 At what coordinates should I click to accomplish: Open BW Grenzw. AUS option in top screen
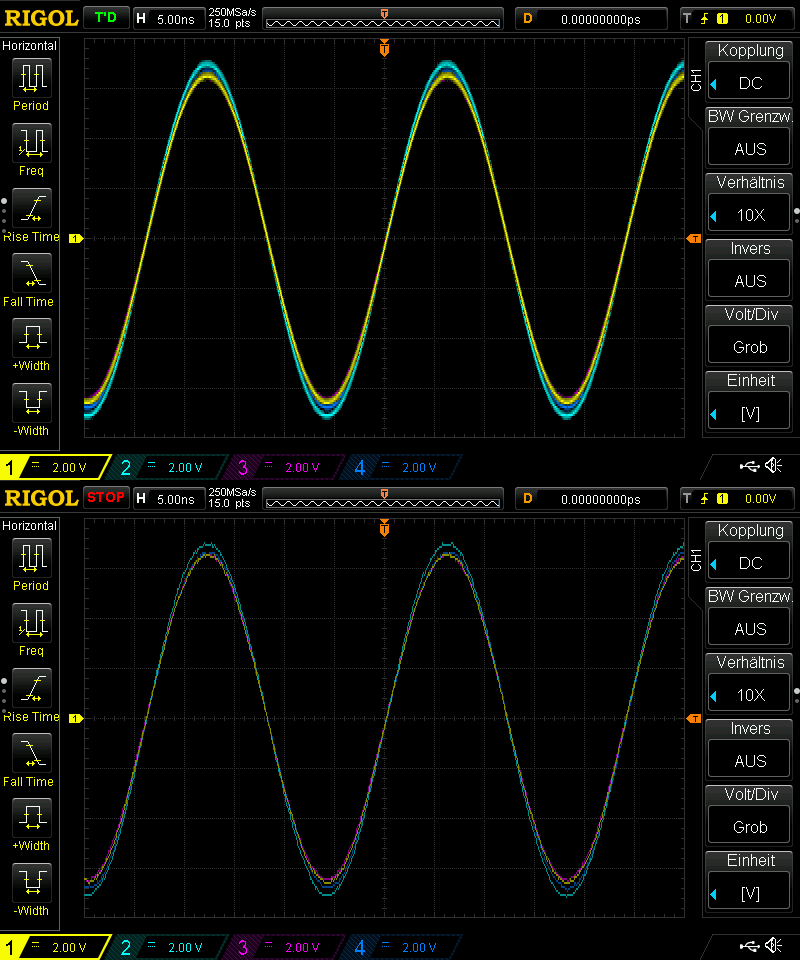(x=749, y=138)
